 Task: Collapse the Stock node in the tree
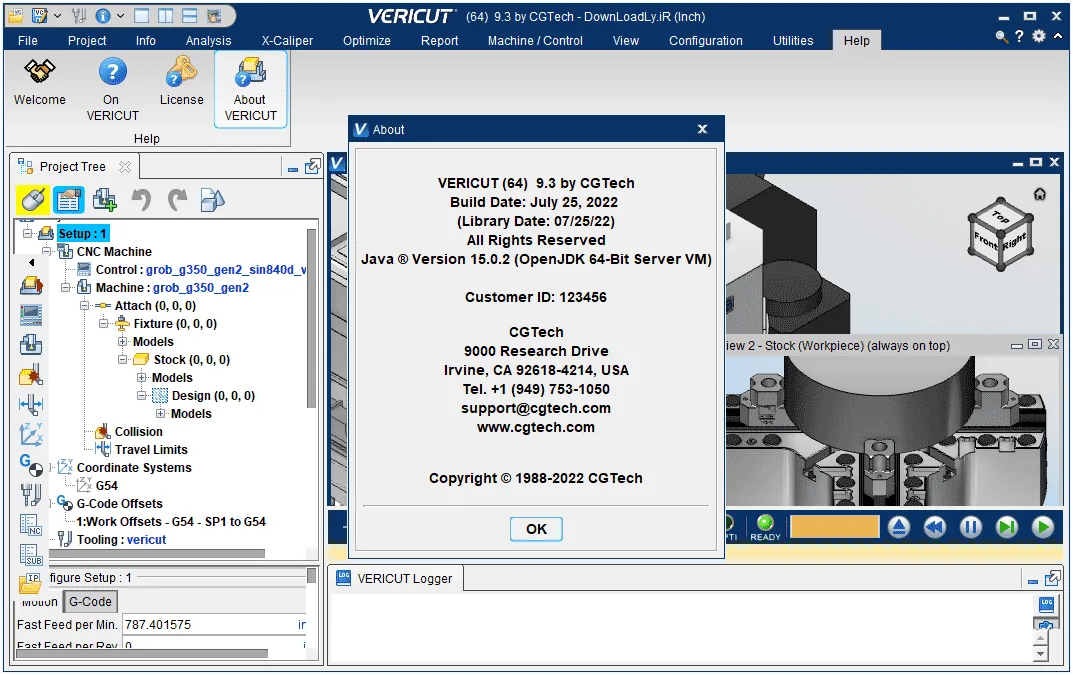pos(122,359)
